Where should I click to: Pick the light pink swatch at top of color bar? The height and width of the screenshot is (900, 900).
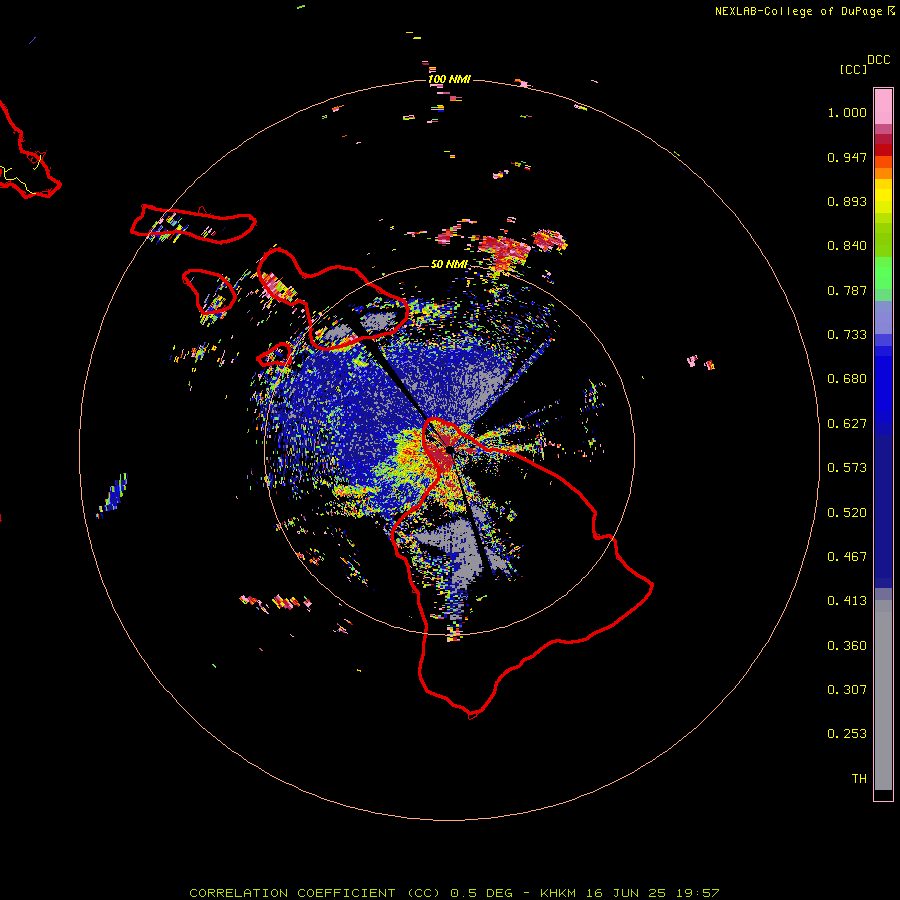coord(883,106)
